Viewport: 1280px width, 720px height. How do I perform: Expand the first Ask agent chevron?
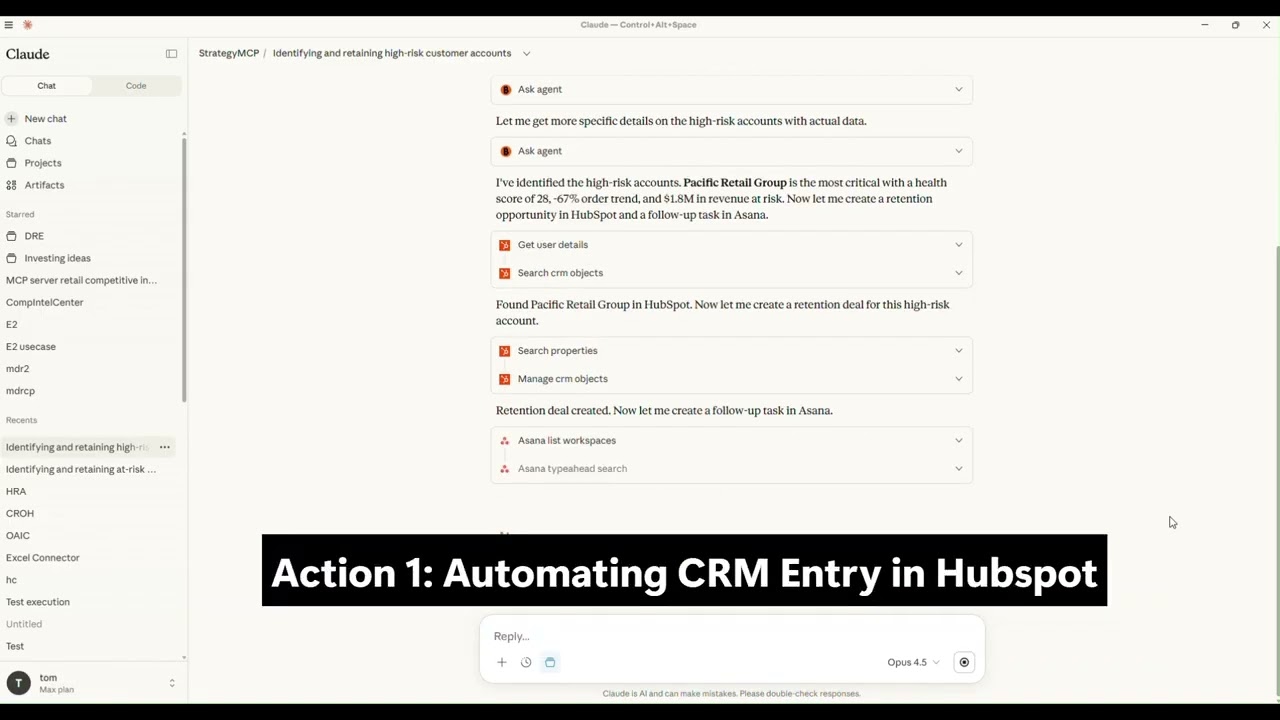click(x=958, y=89)
